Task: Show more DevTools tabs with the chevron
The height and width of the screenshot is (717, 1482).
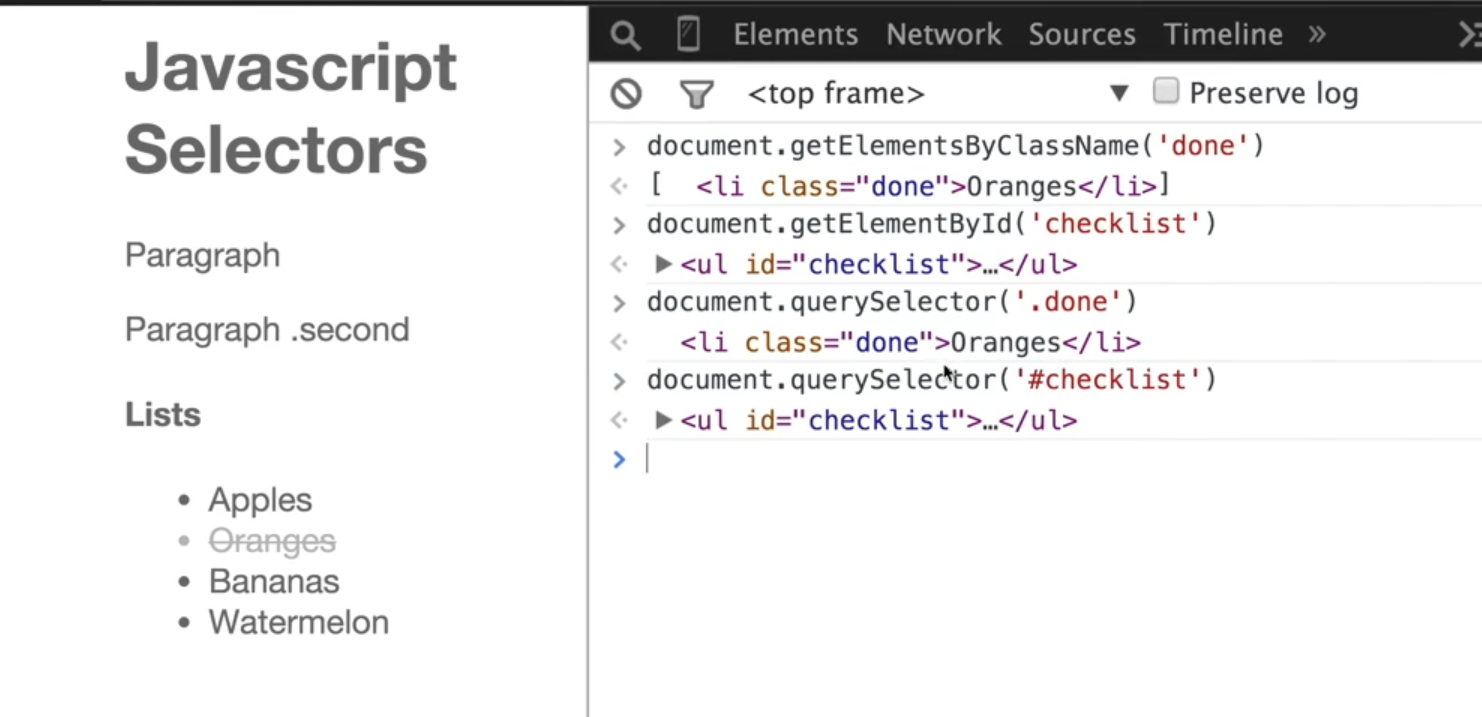Action: pos(1317,35)
